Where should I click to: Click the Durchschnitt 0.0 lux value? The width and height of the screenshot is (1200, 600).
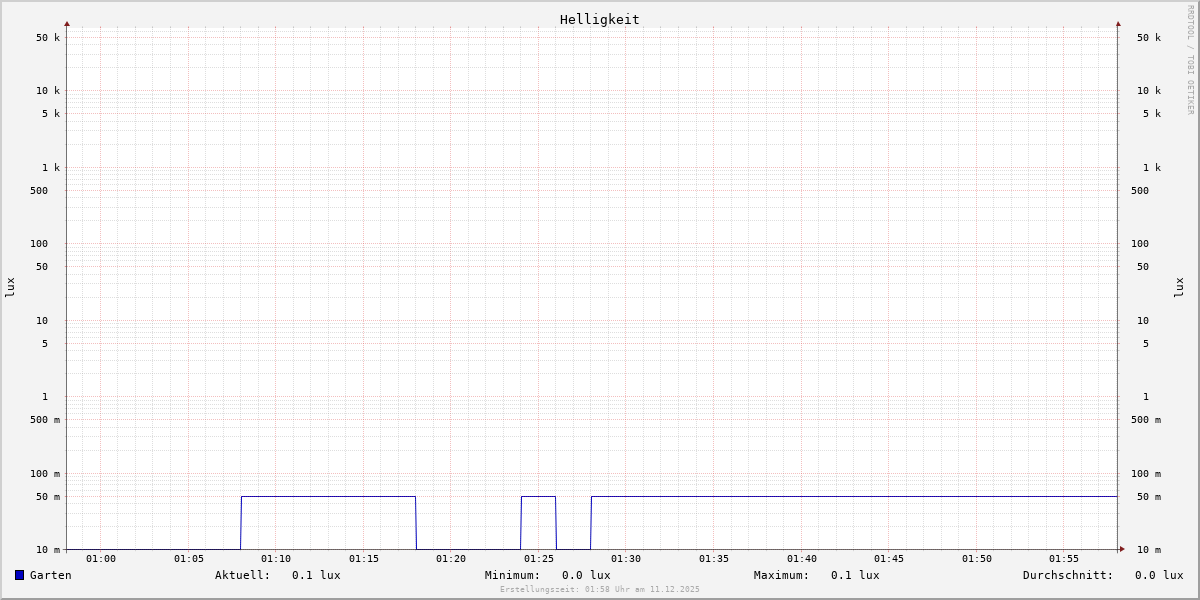(1159, 575)
